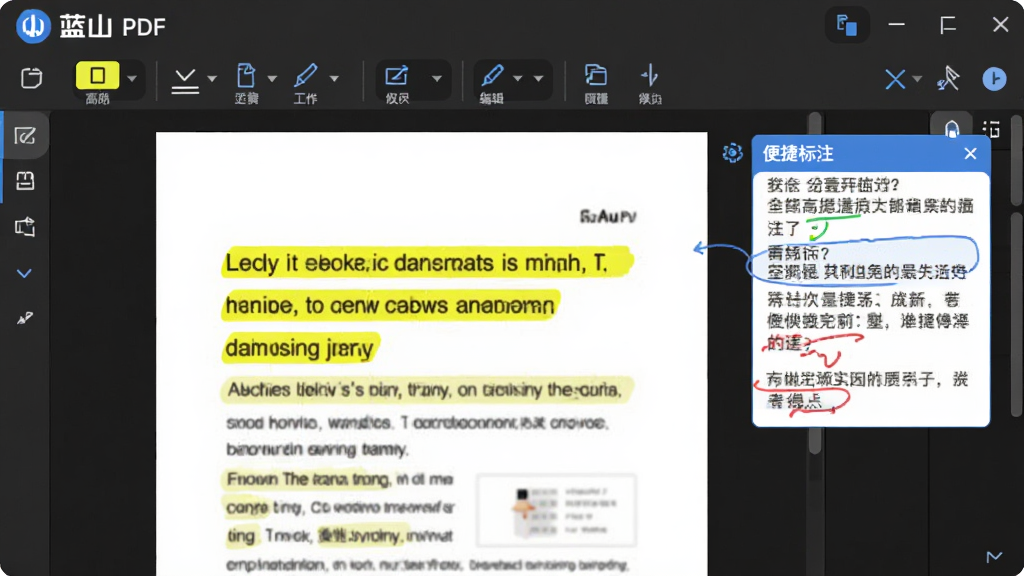Viewport: 1024px width, 576px height.
Task: Select the underline tool icon
Action: tap(185, 81)
